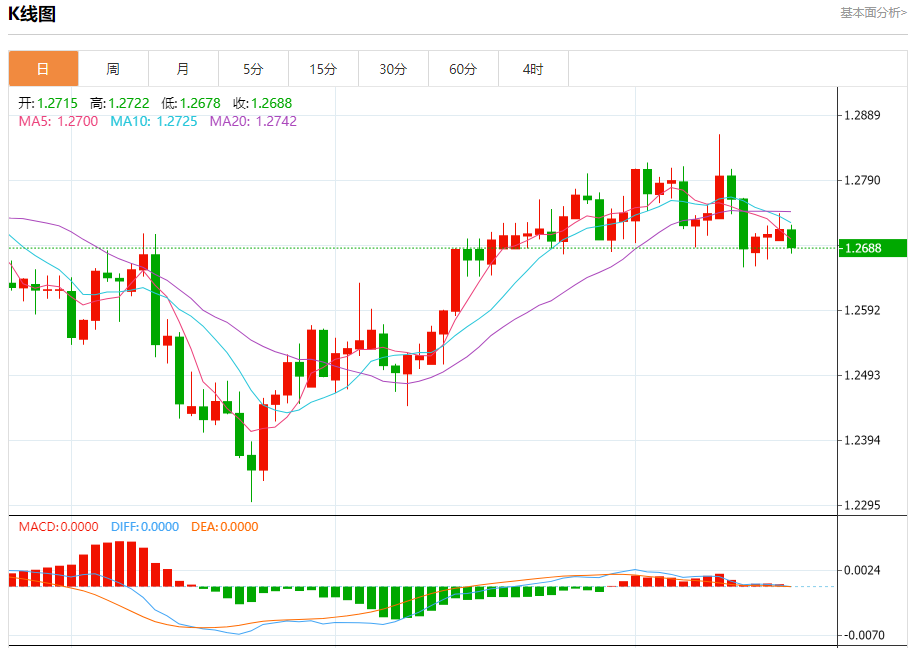
Task: Click the MA5: 1.2700 label
Action: (x=58, y=121)
